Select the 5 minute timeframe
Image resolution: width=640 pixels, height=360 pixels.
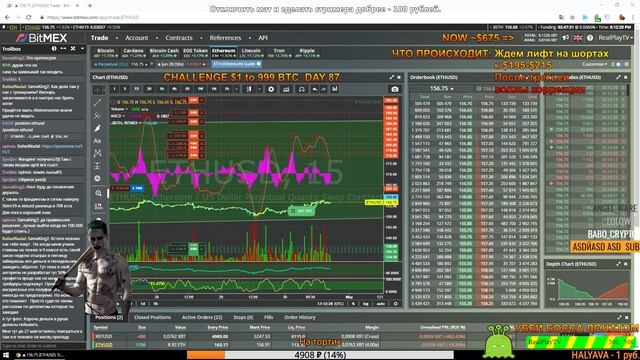coord(125,89)
